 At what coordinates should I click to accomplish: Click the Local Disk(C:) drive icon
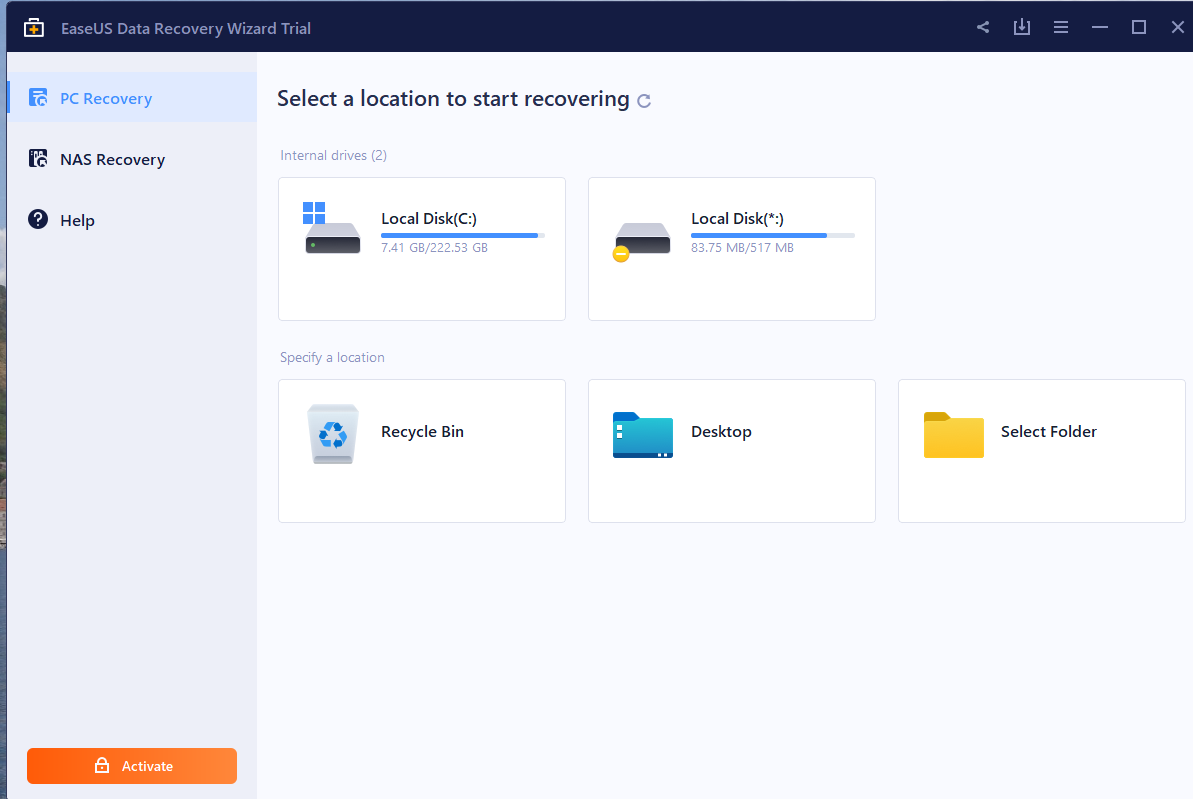(332, 228)
